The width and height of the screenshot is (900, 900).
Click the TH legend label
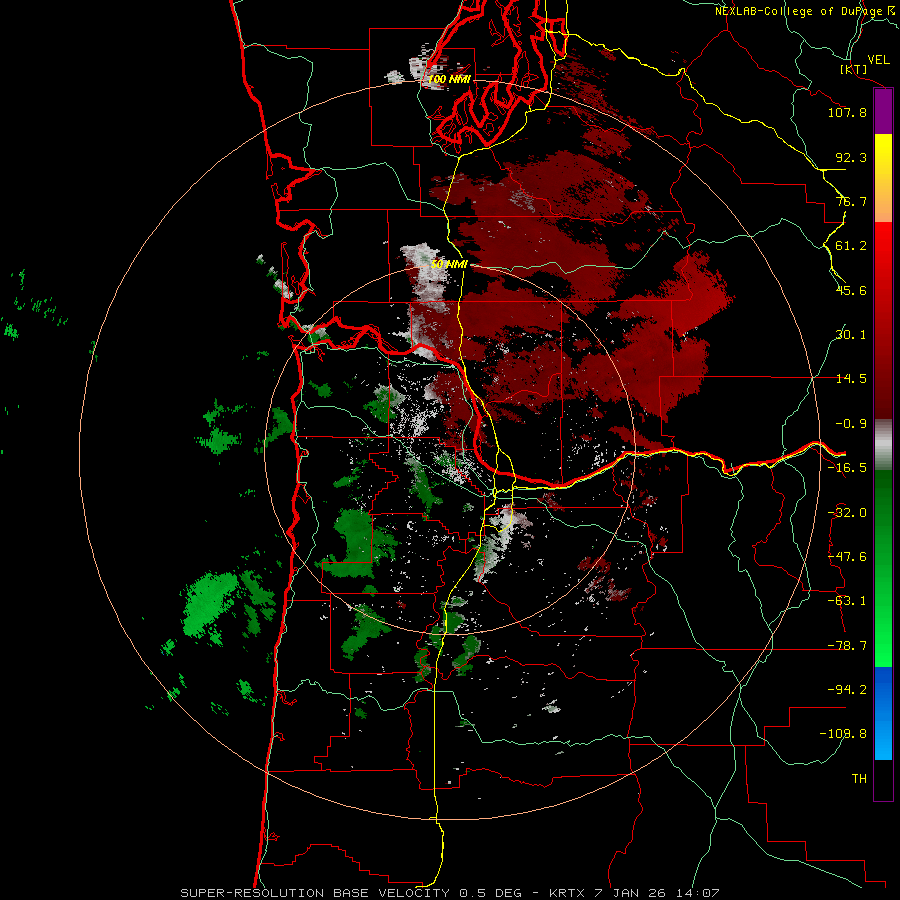click(859, 779)
